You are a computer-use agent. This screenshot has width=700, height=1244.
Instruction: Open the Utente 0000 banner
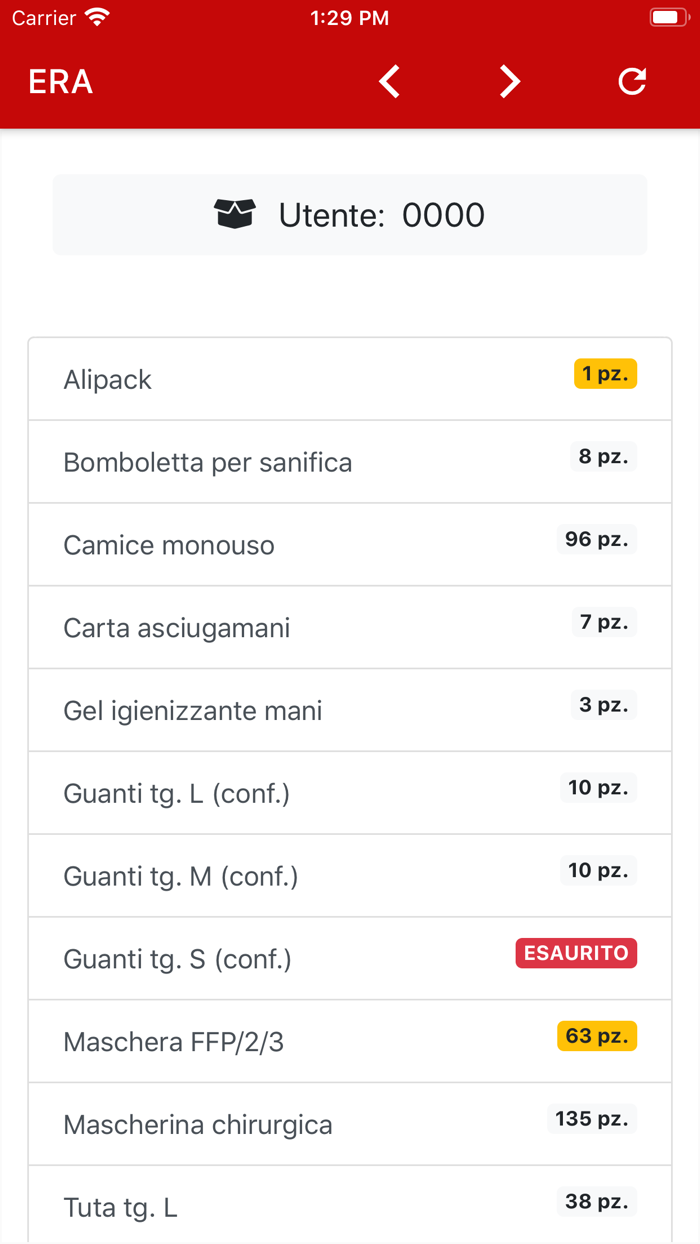point(349,214)
